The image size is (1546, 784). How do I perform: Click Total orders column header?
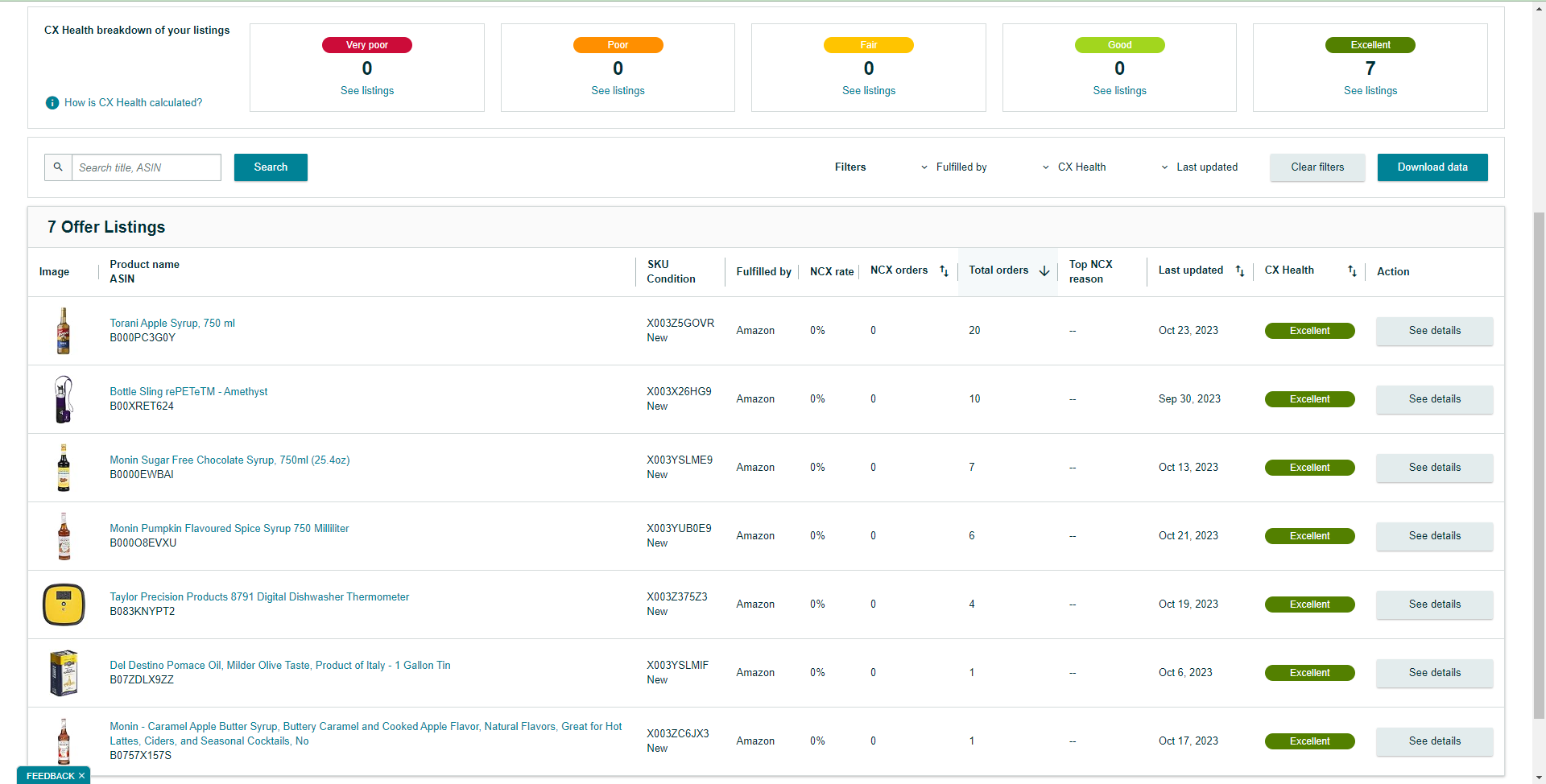pyautogui.click(x=998, y=270)
